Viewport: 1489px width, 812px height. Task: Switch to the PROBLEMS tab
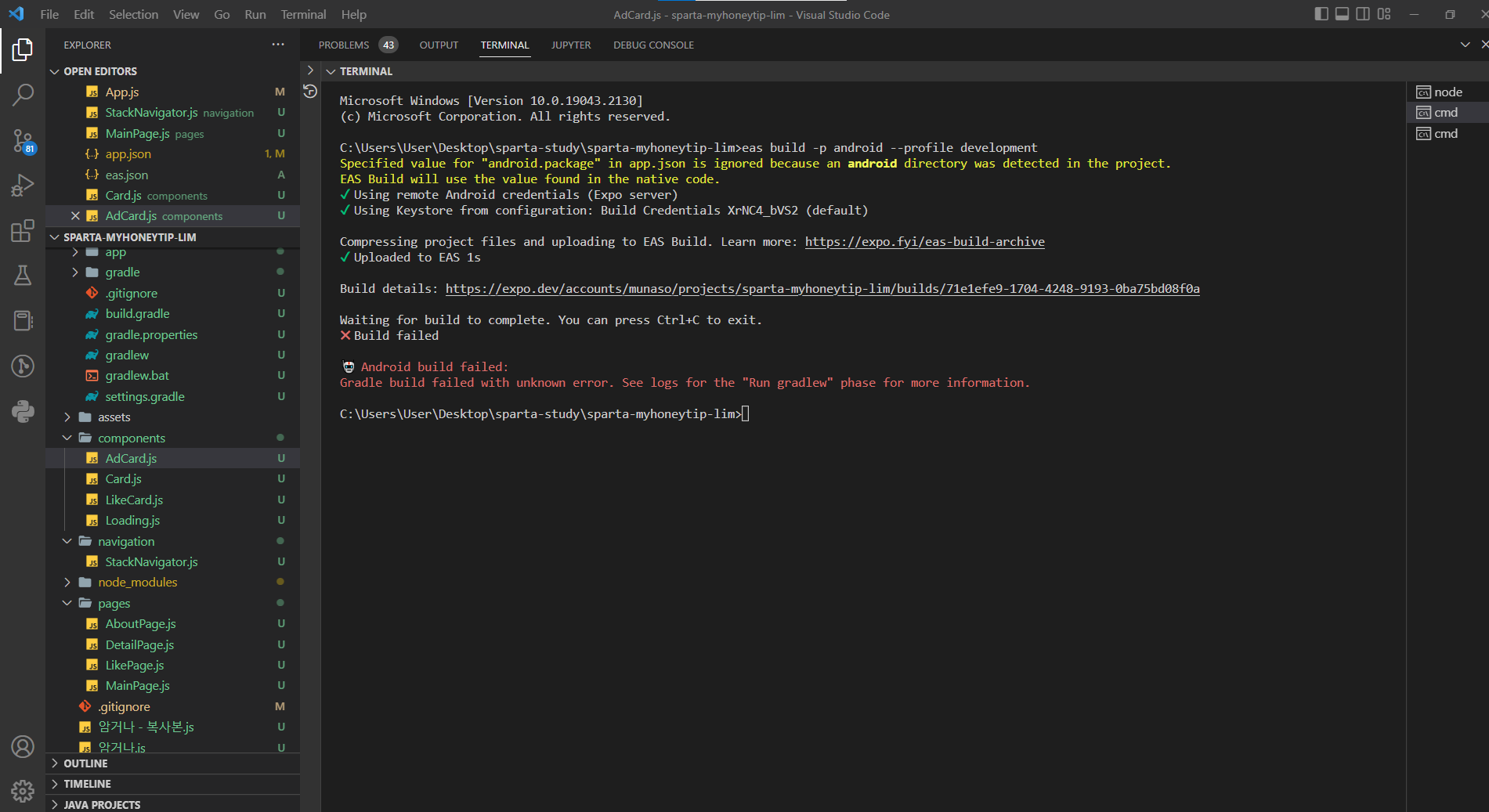click(358, 45)
